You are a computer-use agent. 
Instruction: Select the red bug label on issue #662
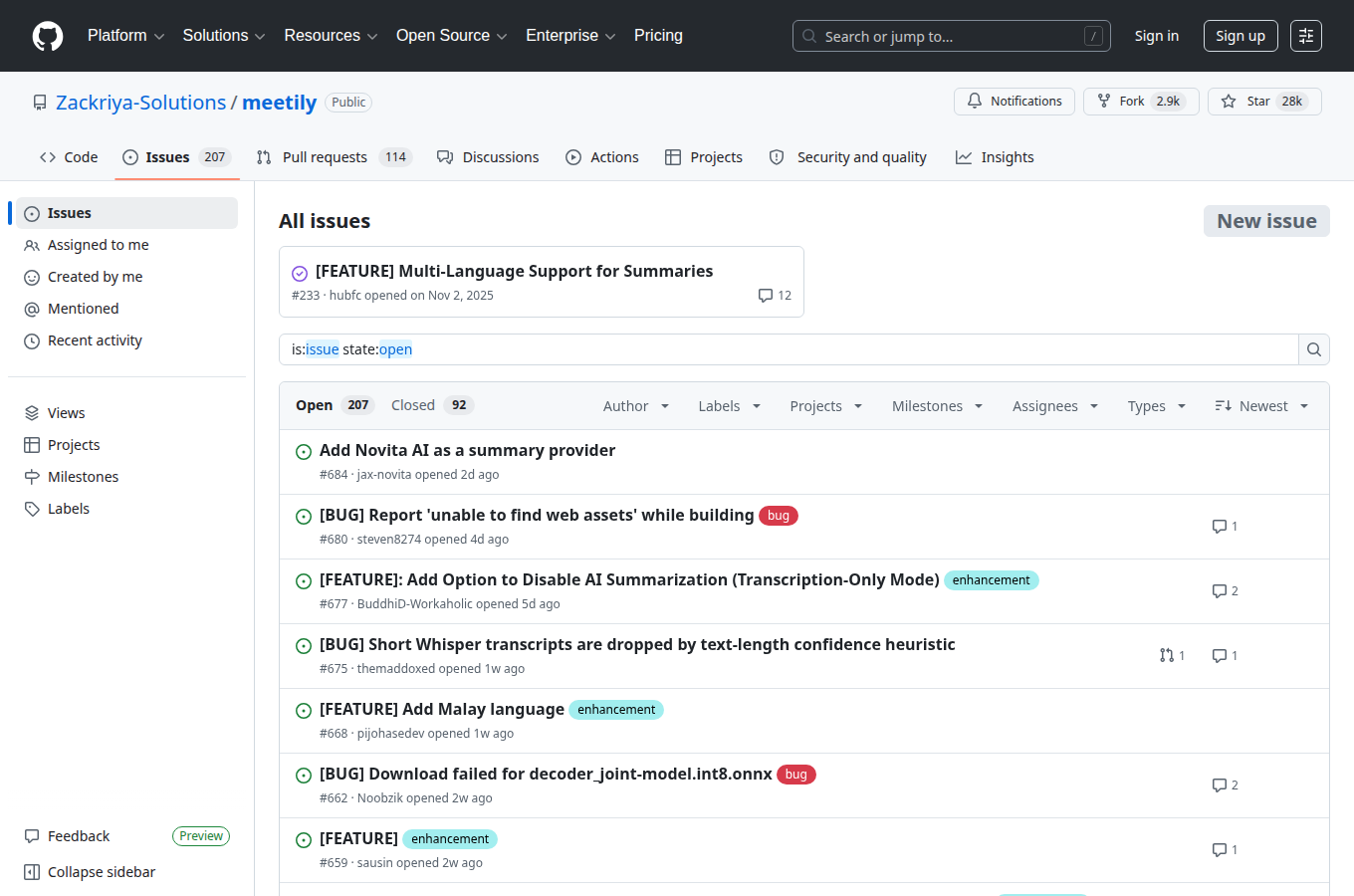point(796,775)
